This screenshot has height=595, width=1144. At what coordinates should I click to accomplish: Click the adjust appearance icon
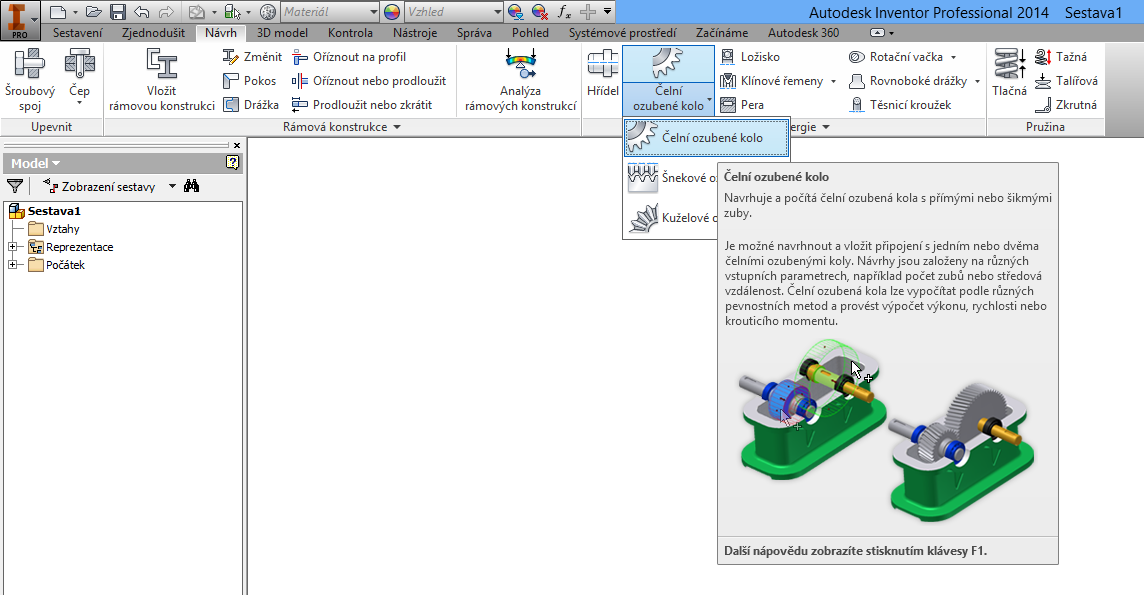[515, 12]
